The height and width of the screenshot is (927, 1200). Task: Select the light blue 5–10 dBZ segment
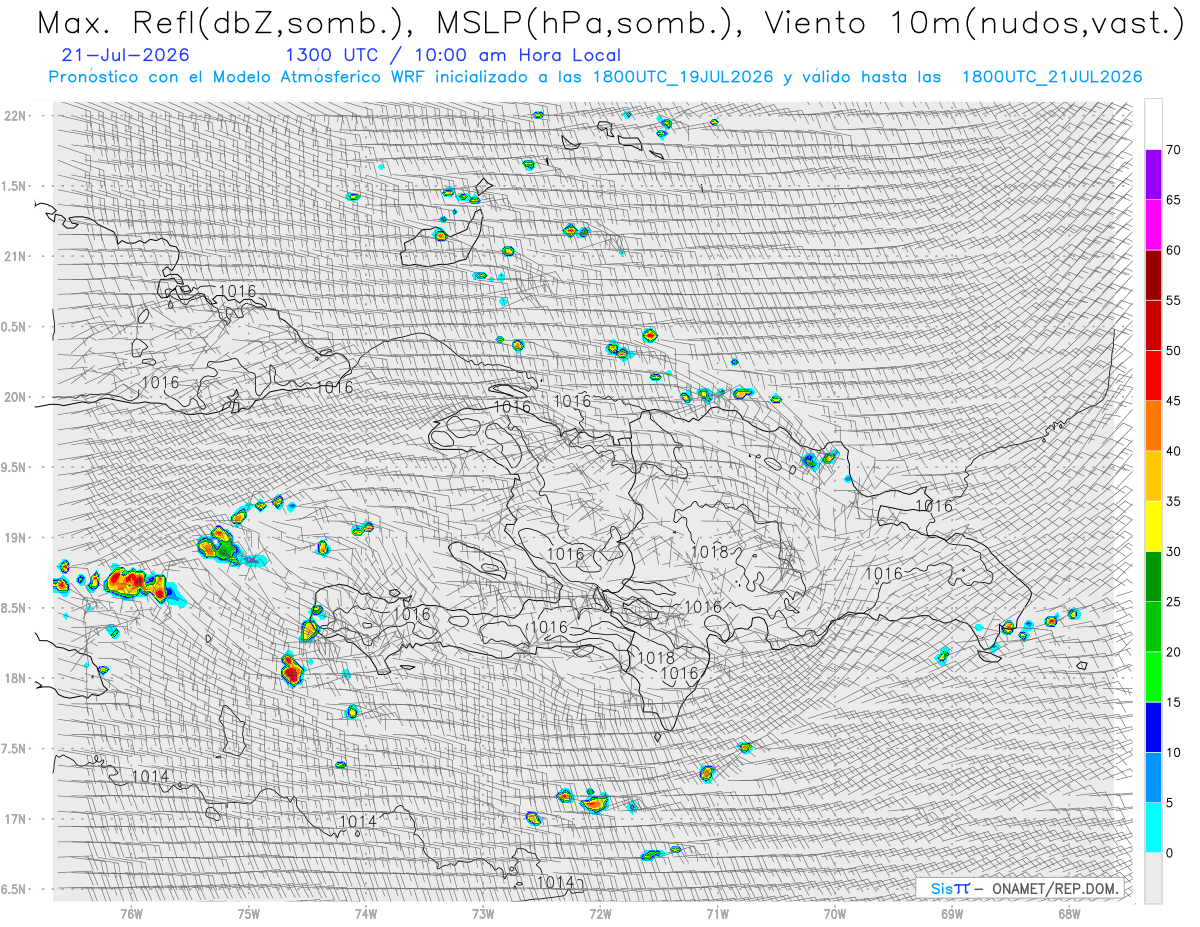click(x=1153, y=777)
